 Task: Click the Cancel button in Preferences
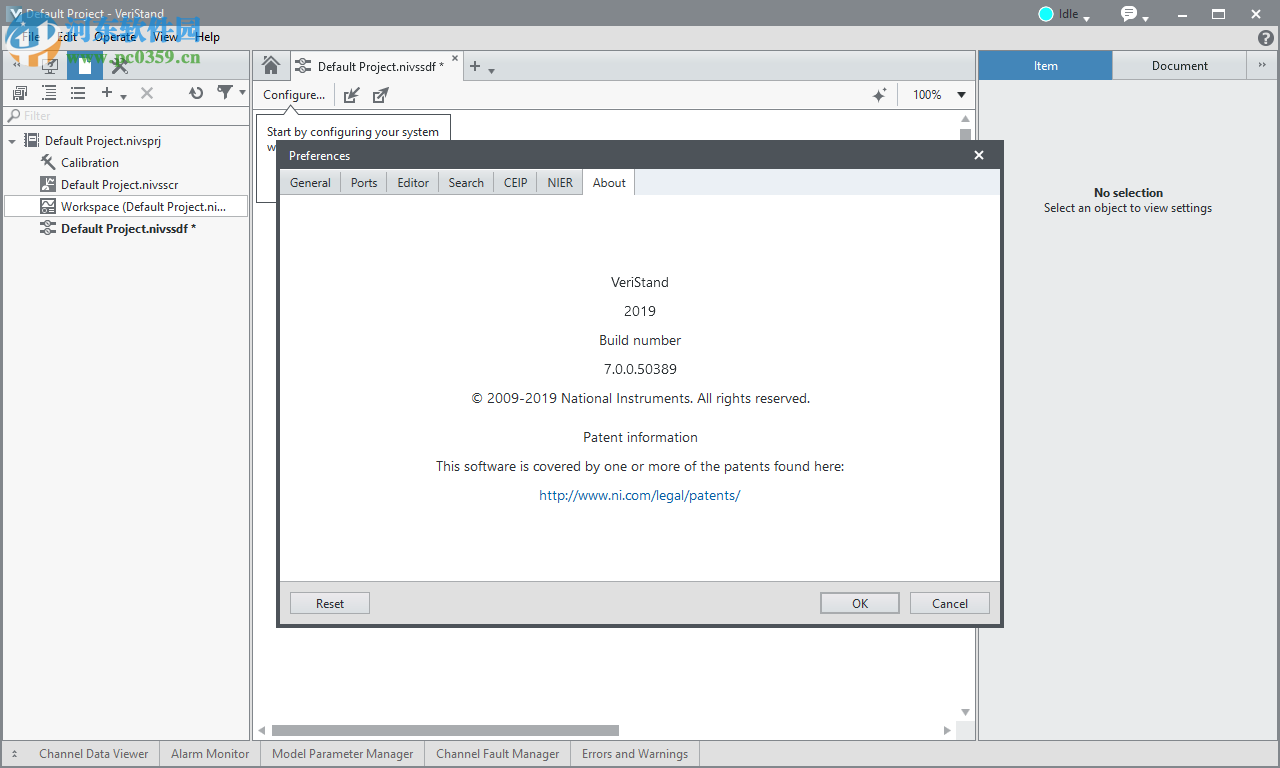coord(950,603)
